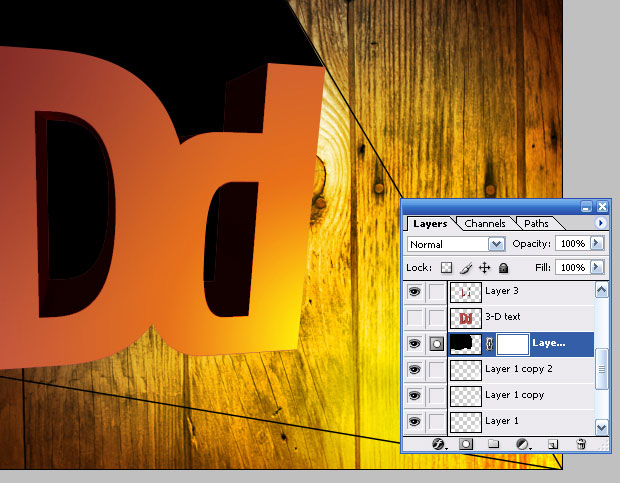The height and width of the screenshot is (483, 620).
Task: Select the 3-D text layer thumbnail
Action: pyautogui.click(x=466, y=318)
